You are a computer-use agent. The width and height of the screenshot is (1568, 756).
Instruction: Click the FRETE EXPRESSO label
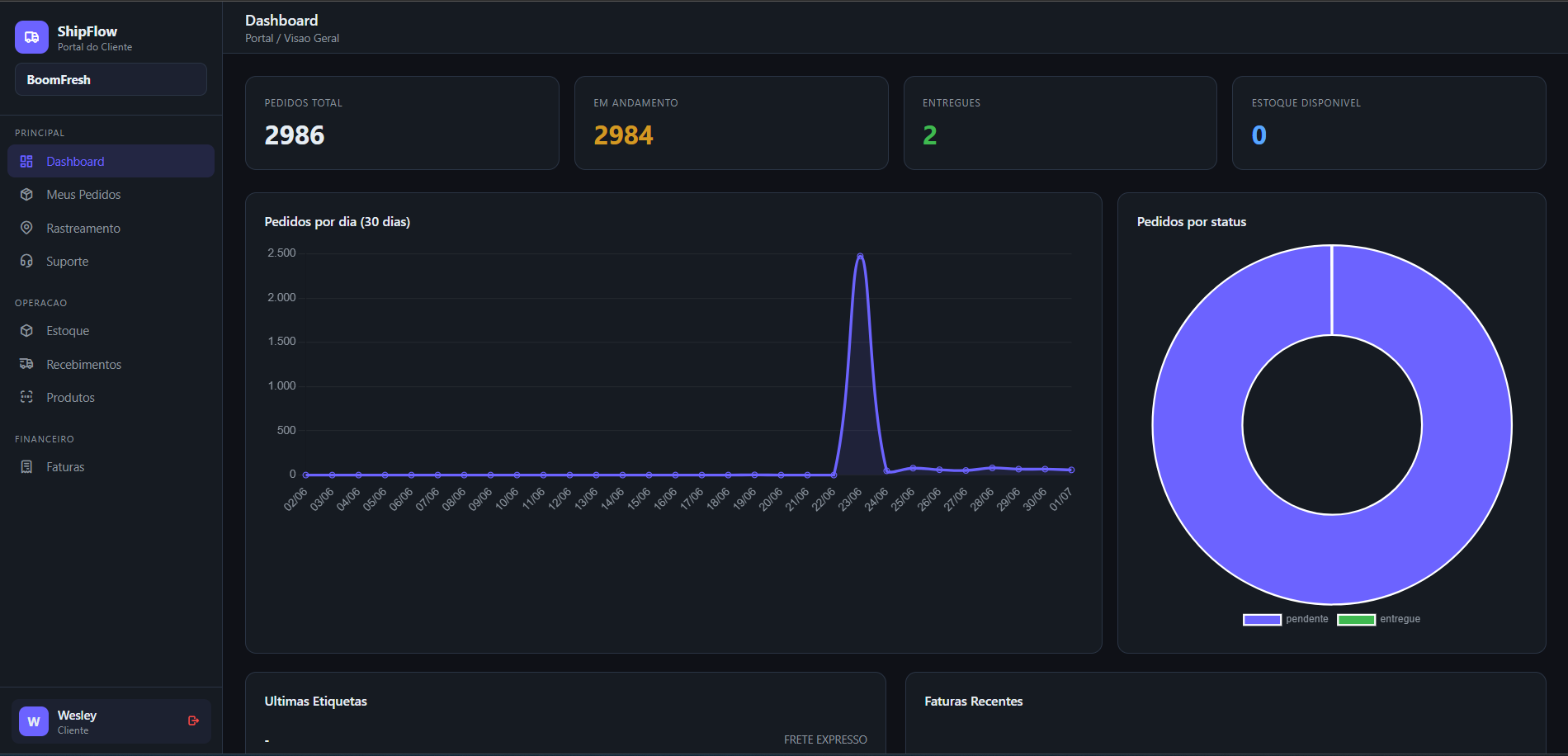[825, 739]
